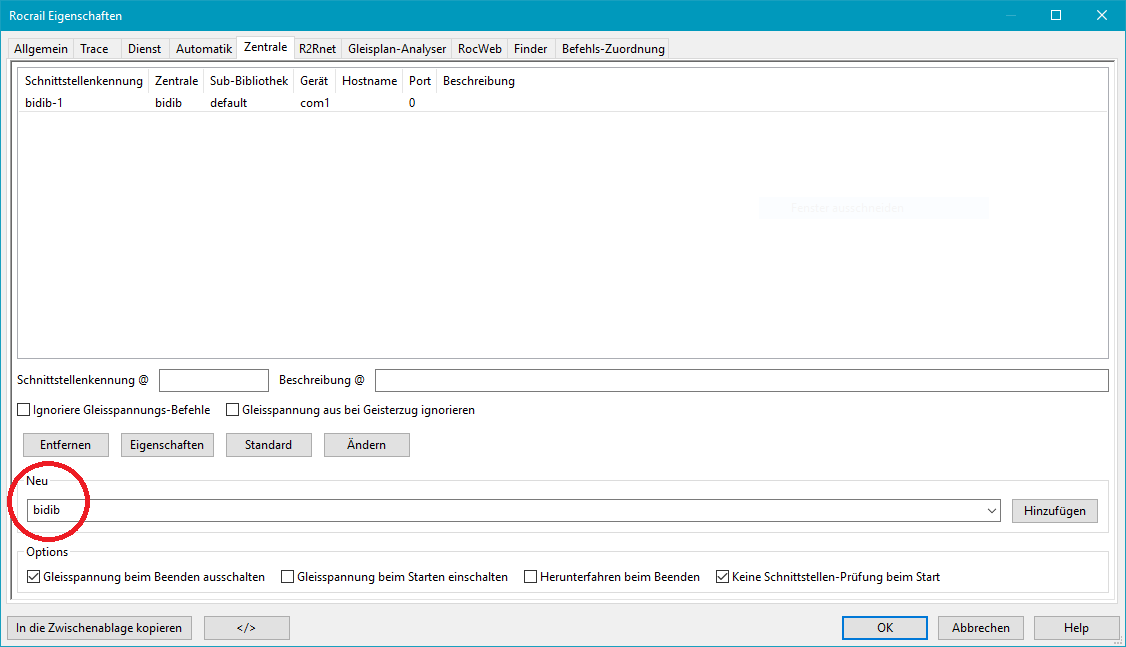Toggle Gleisspannung aus bei Geisterzug ignorieren
This screenshot has width=1126, height=647.
click(x=233, y=410)
